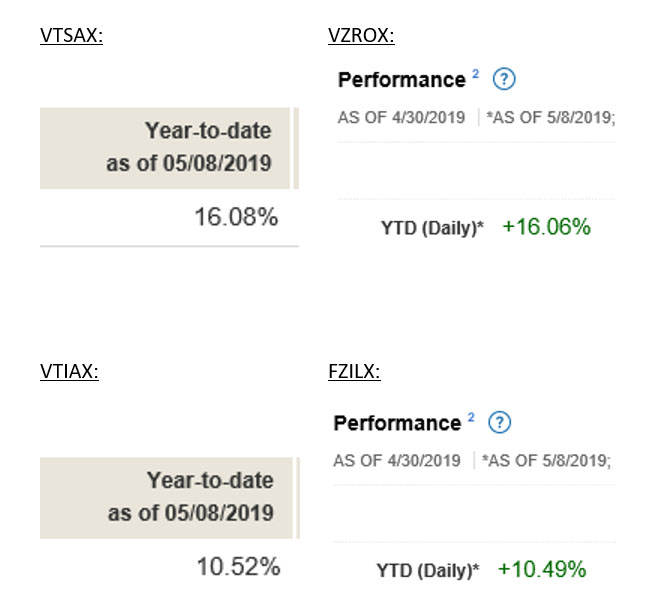
Task: Click the help icon beside FZILX Performance
Action: pyautogui.click(x=500, y=422)
